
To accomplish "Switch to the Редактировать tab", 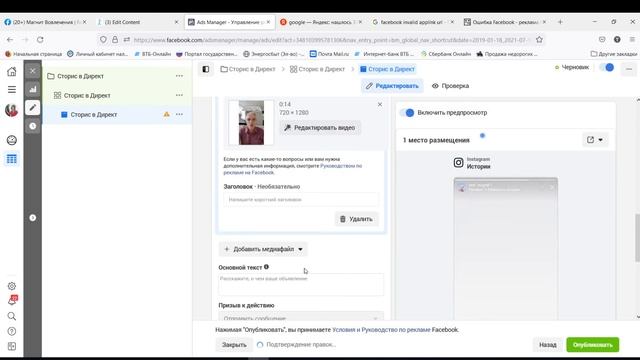I will click(392, 86).
